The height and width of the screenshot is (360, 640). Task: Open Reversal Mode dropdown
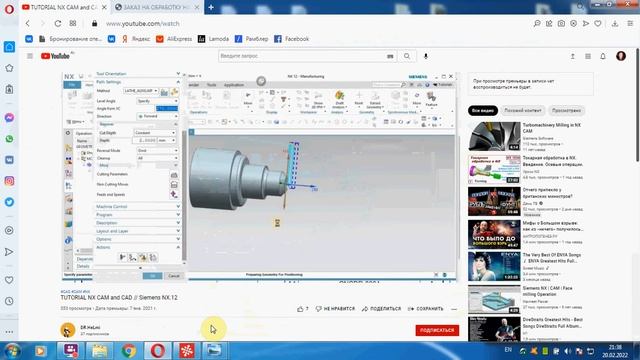click(157, 151)
